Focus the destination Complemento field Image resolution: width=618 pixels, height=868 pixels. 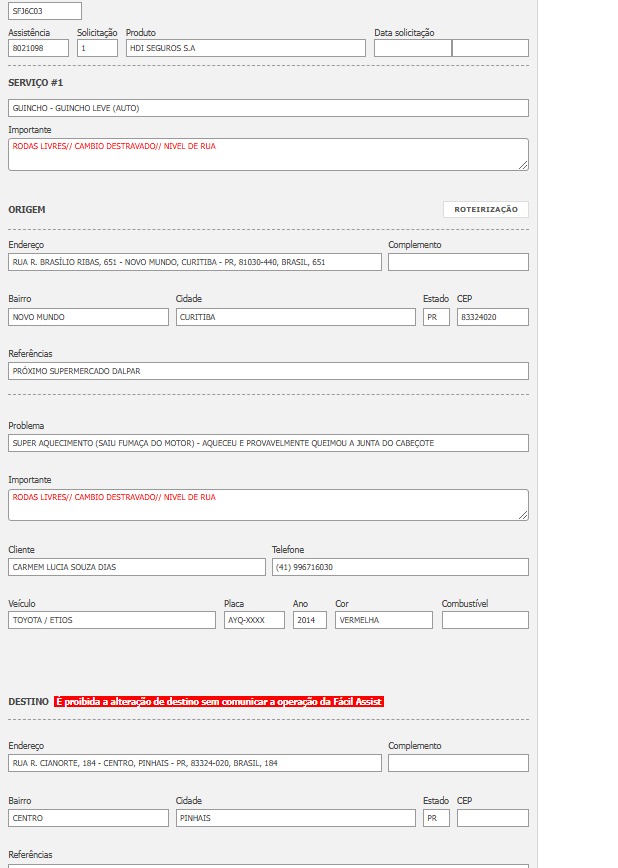coord(459,763)
